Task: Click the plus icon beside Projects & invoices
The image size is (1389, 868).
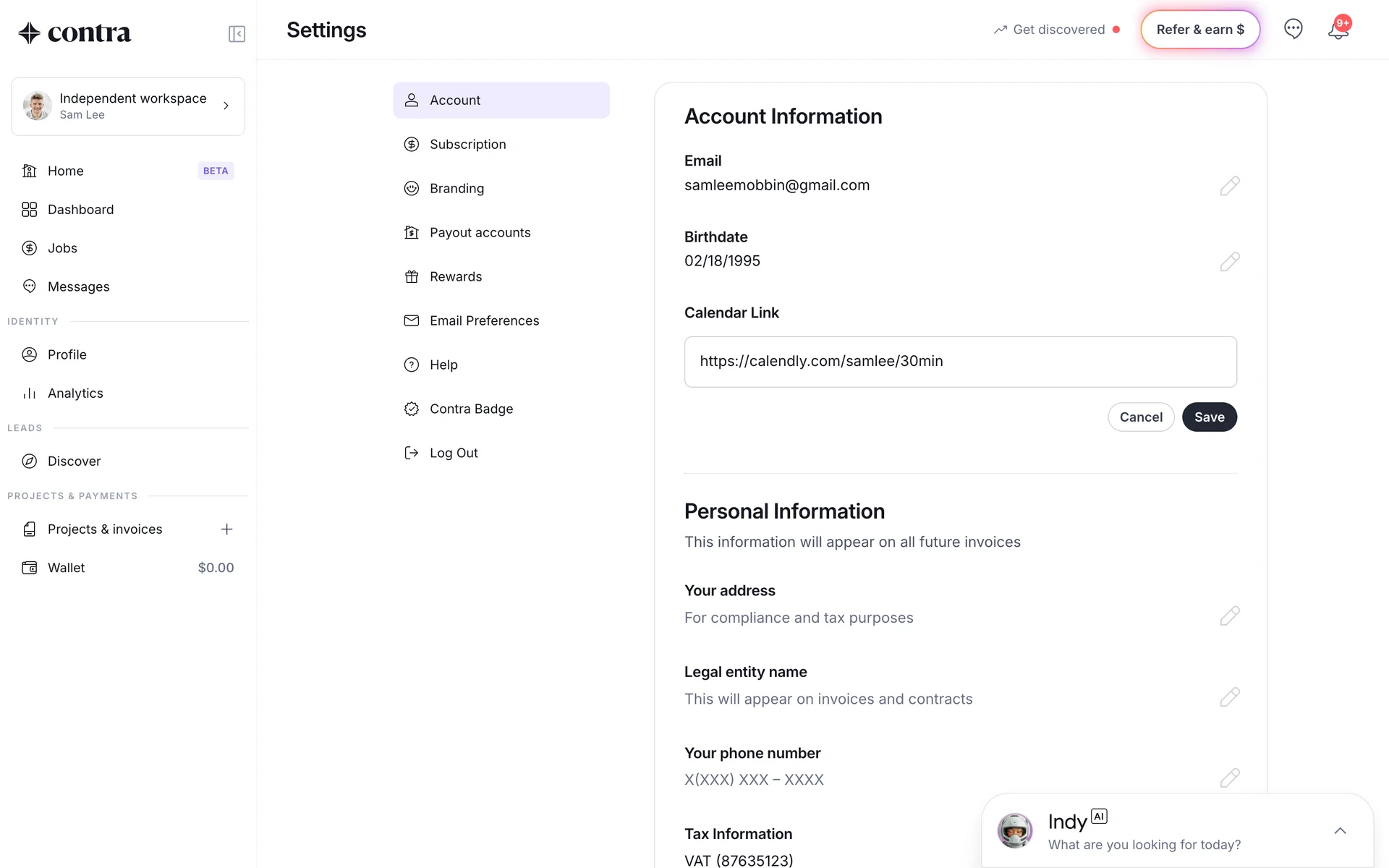Action: 226,529
